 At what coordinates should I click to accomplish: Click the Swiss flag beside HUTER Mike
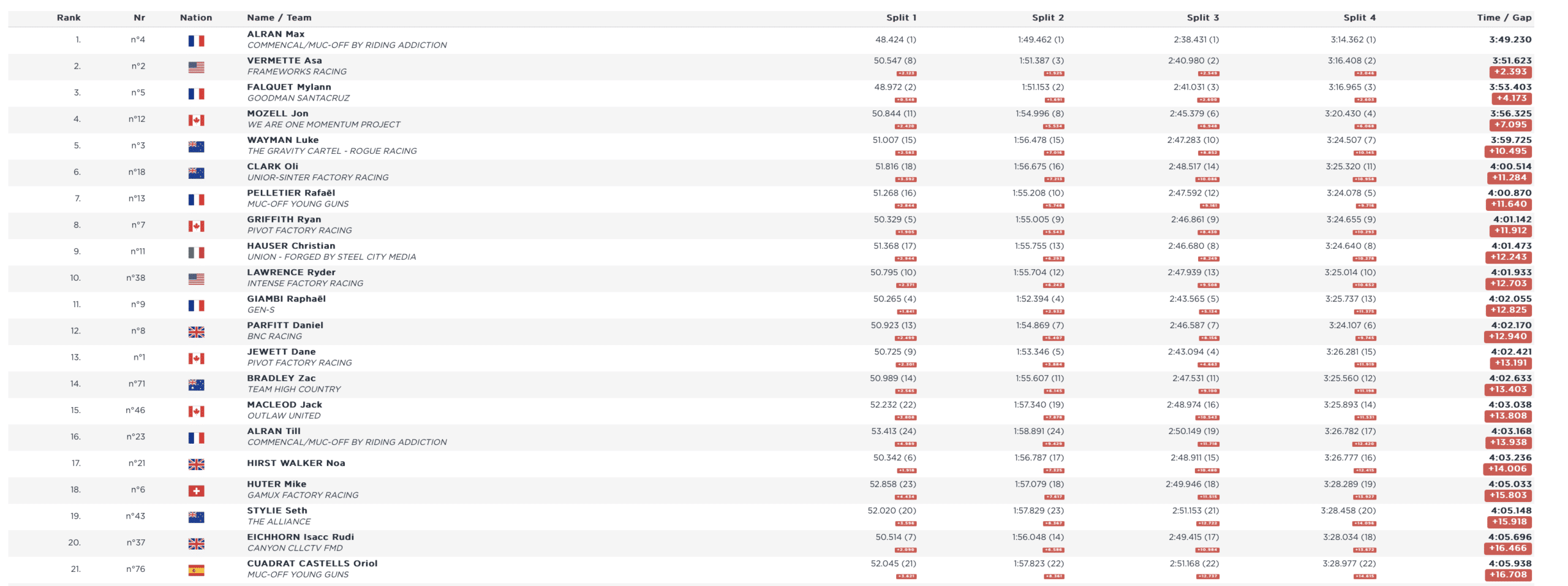[x=196, y=490]
